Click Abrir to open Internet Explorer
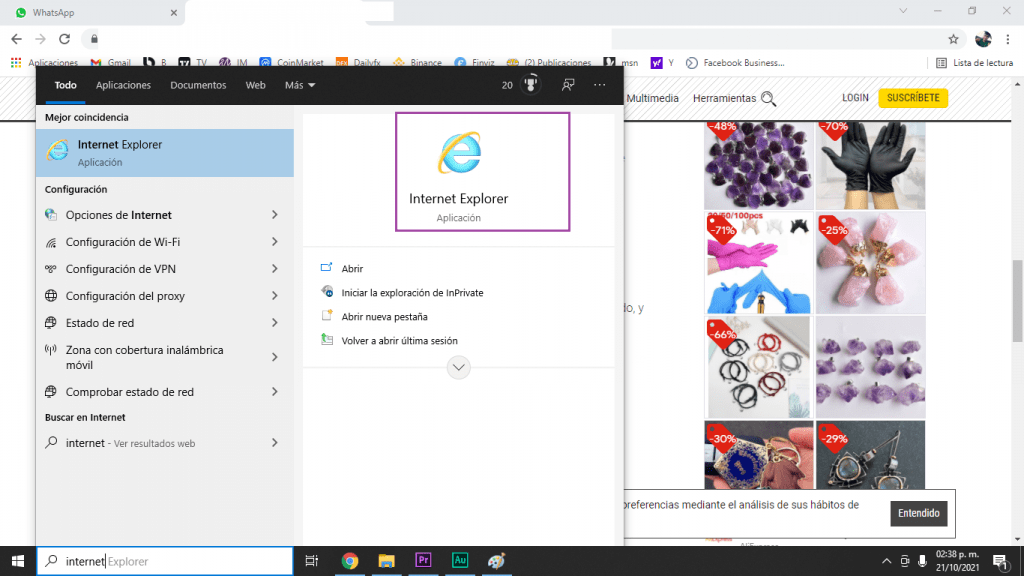Screen dimensions: 1024x576 click(x=351, y=268)
